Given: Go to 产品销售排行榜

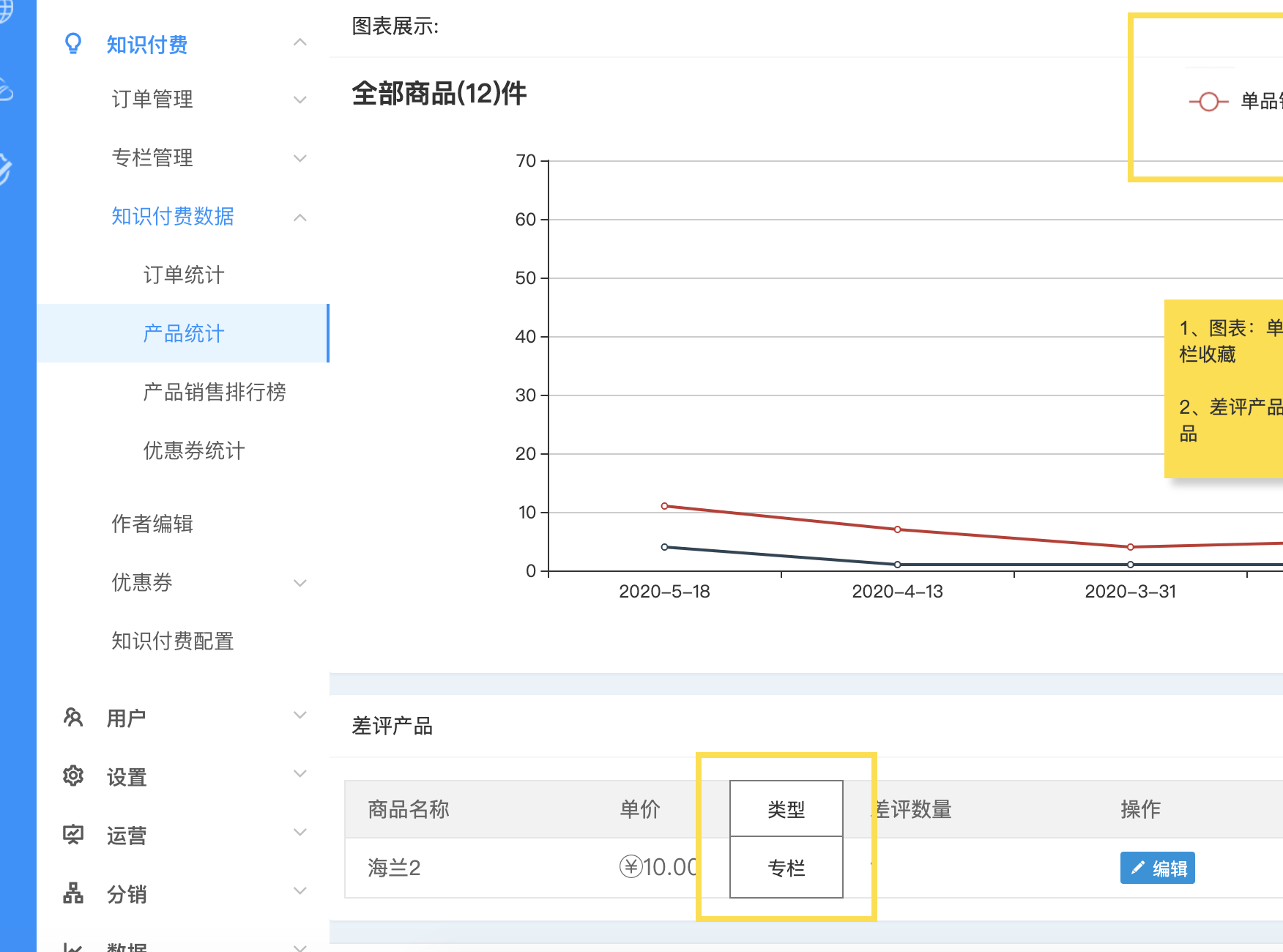Looking at the screenshot, I should pyautogui.click(x=215, y=392).
